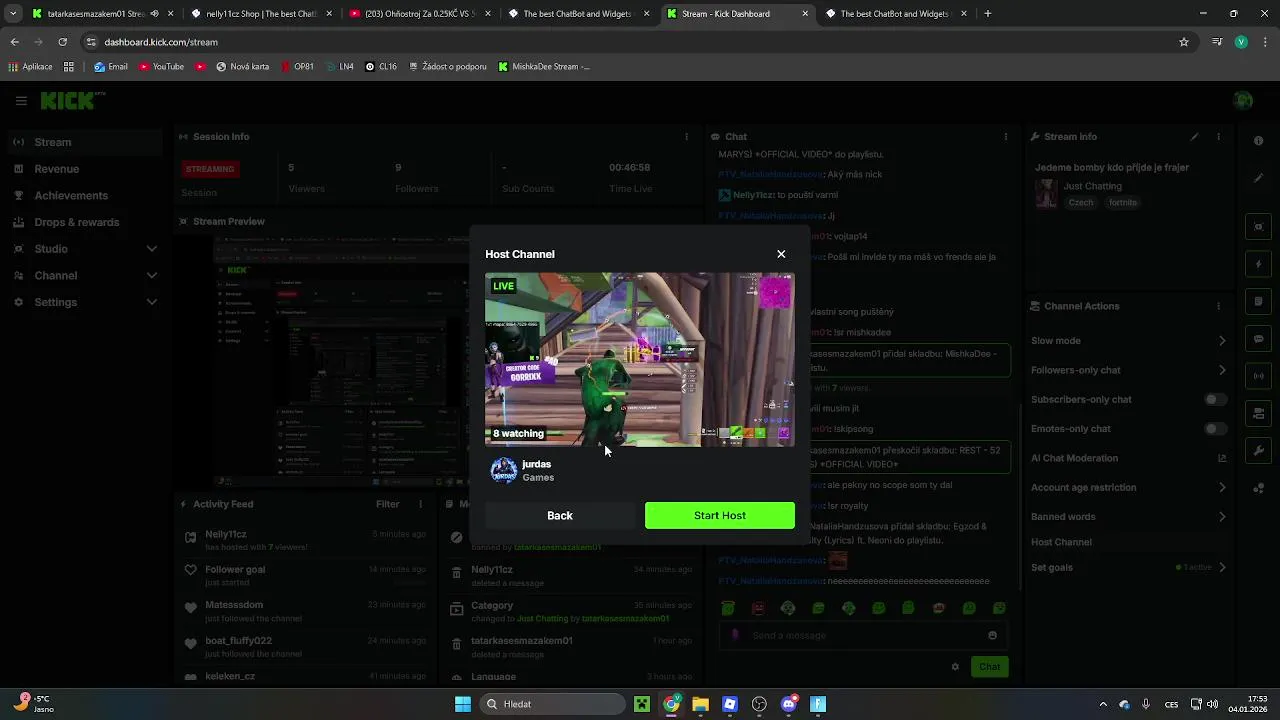Open the YouTube bookmark
This screenshot has height=720, width=1280.
[161, 67]
